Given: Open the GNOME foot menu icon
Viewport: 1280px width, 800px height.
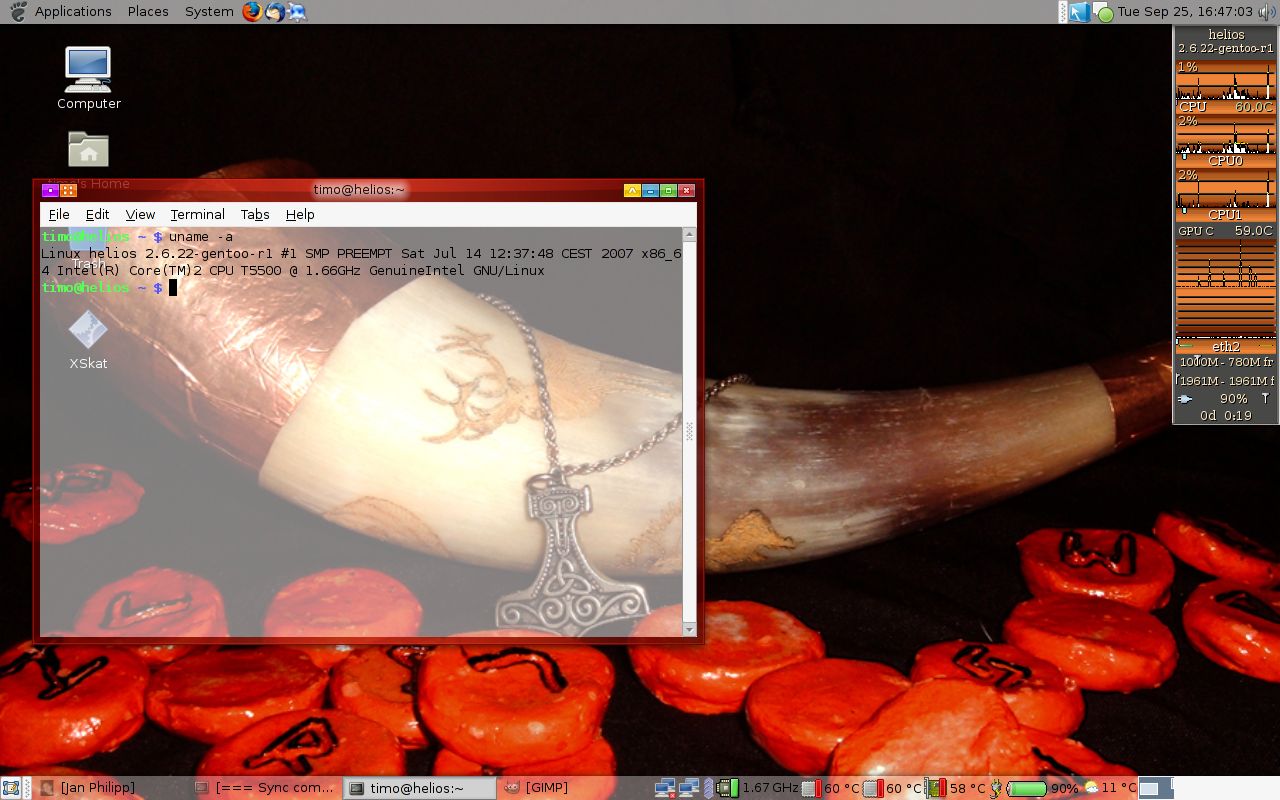Looking at the screenshot, I should pos(16,12).
